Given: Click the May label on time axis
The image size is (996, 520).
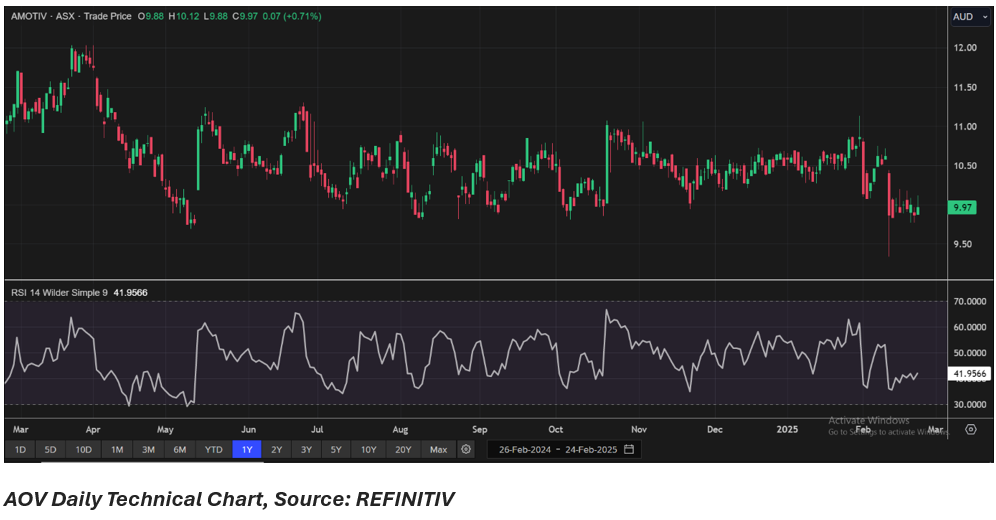Looking at the screenshot, I should point(165,430).
